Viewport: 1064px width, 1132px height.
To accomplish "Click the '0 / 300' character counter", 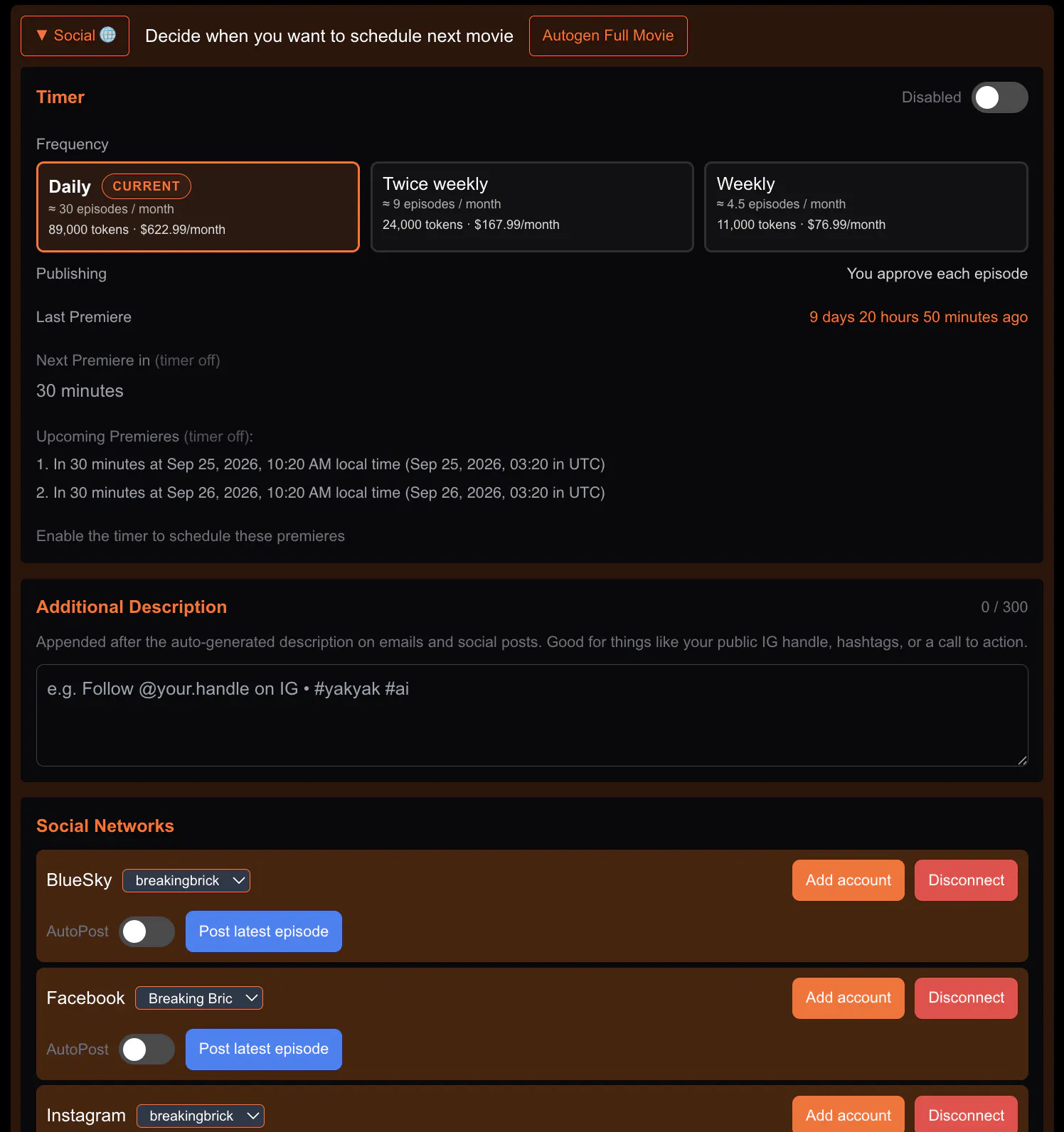I will click(1004, 607).
